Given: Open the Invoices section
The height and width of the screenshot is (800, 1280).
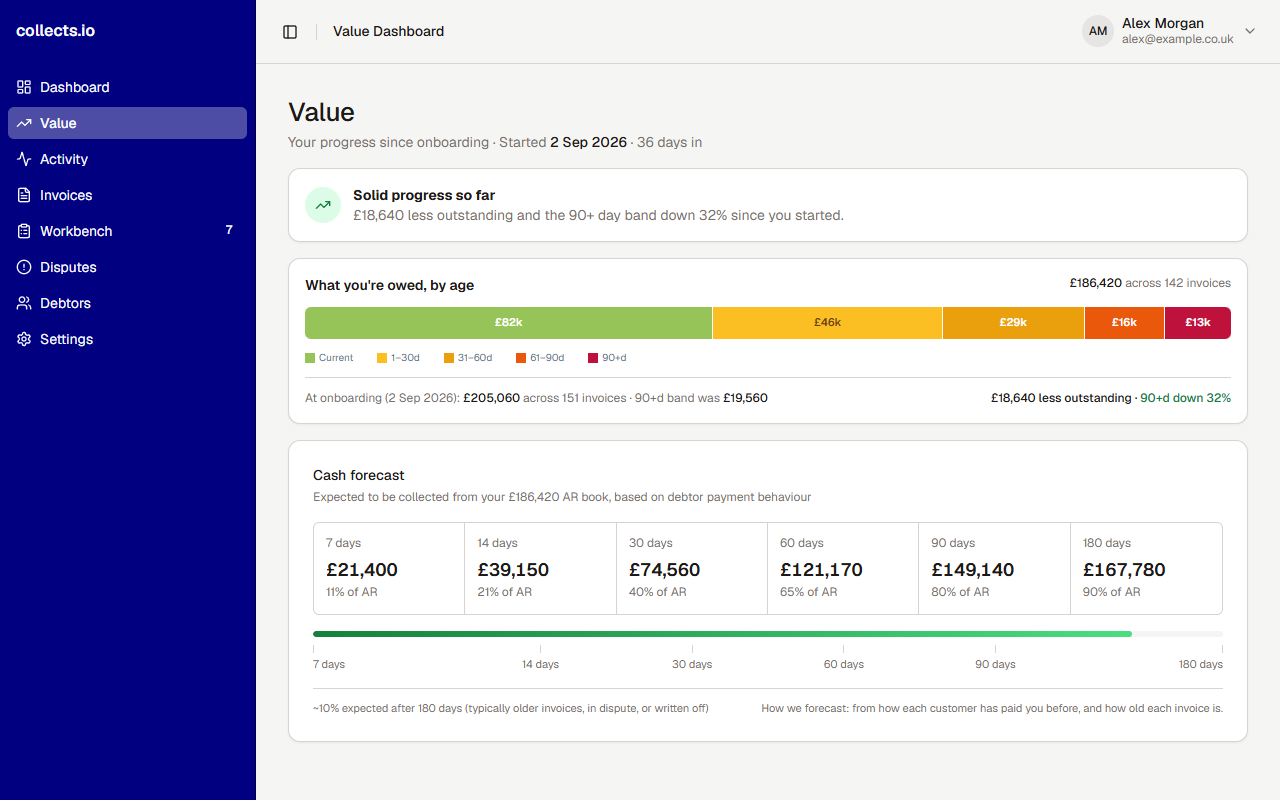Looking at the screenshot, I should coord(127,195).
